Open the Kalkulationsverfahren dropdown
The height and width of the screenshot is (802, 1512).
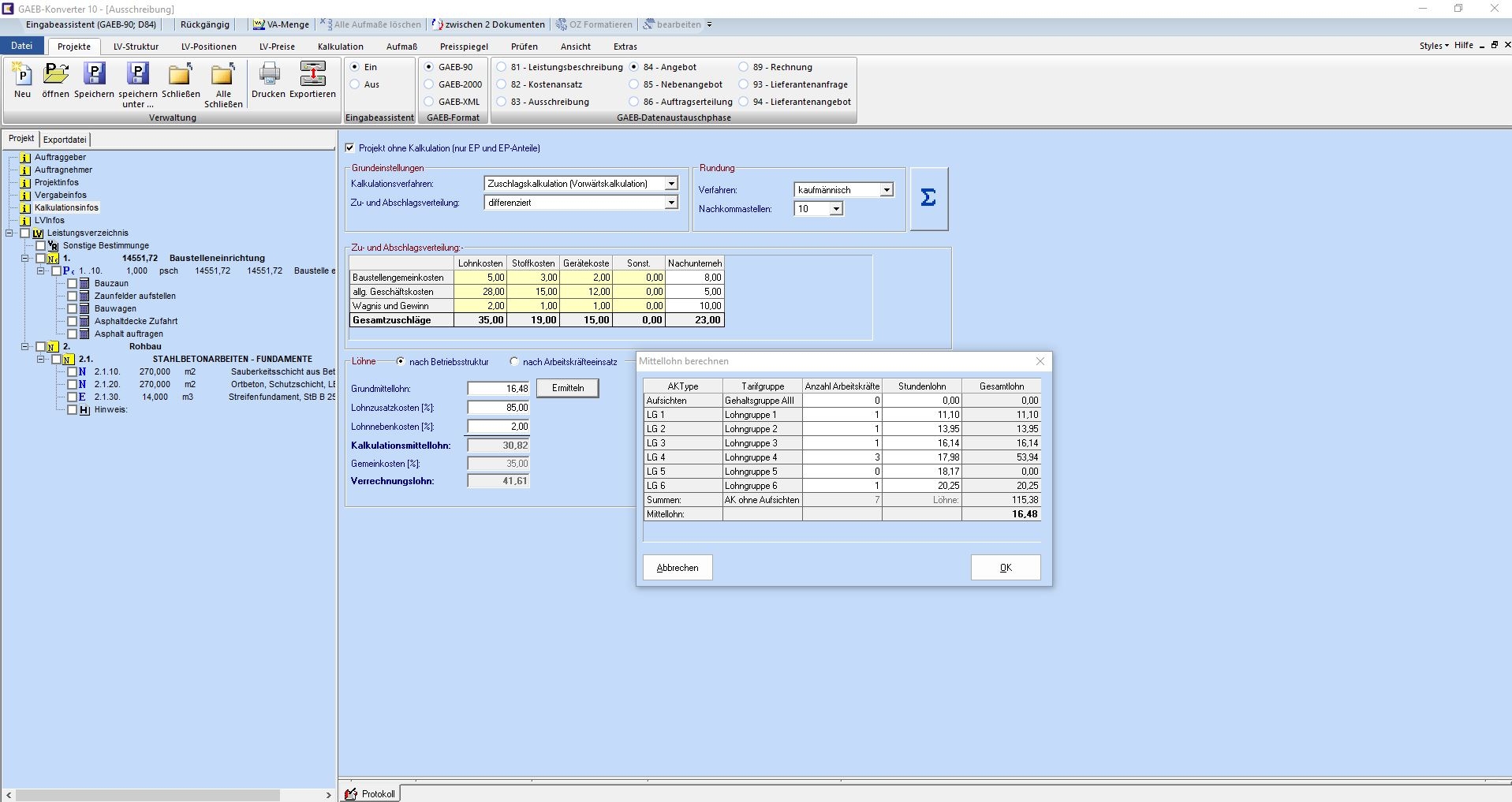tap(670, 184)
